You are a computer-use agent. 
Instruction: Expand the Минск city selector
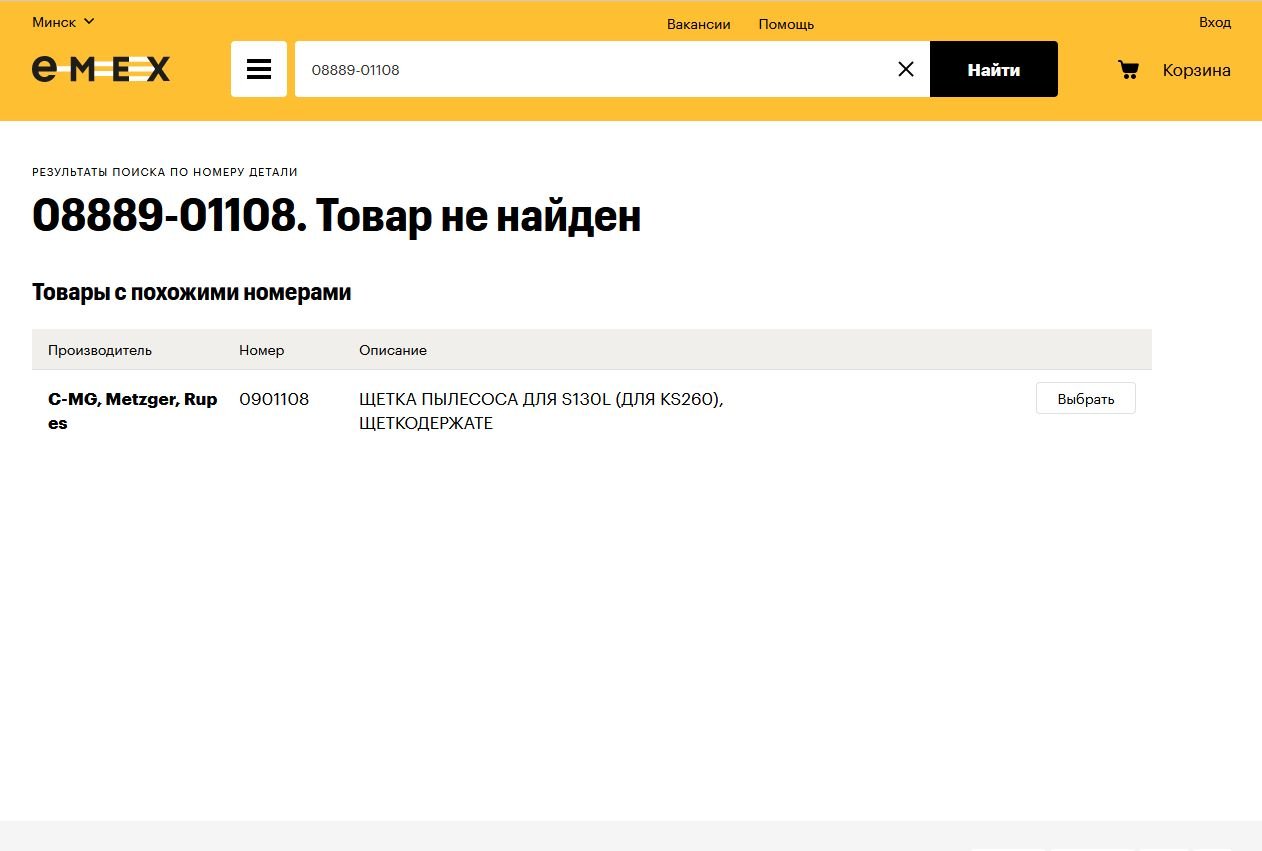(63, 22)
